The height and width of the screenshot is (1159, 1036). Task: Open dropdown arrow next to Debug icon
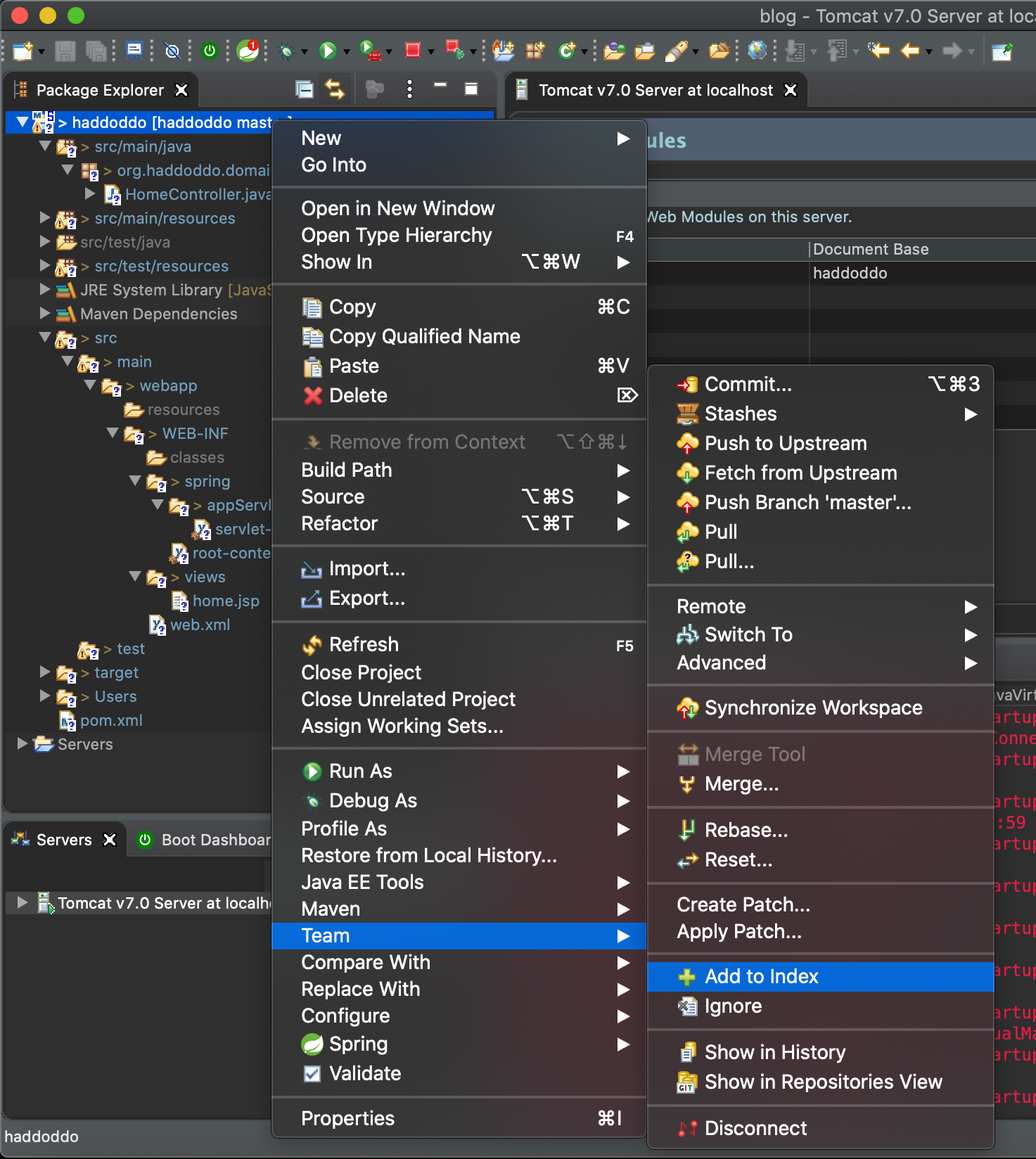[x=304, y=51]
